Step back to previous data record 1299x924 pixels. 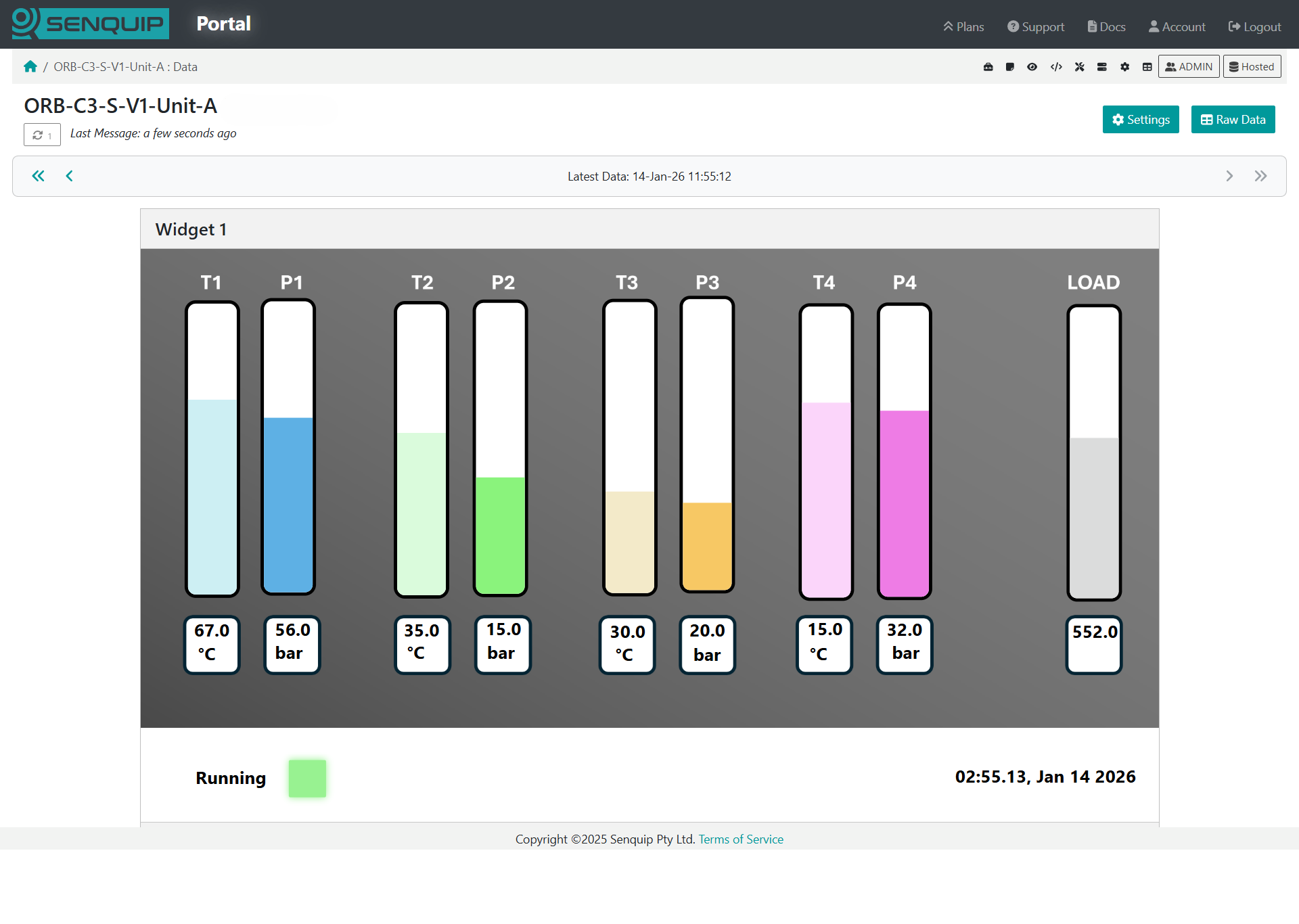coord(69,176)
